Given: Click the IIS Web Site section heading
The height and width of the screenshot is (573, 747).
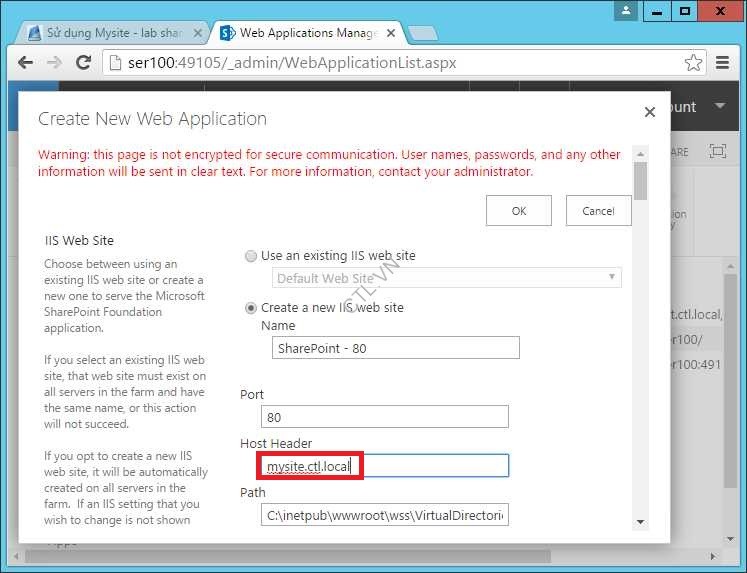Looking at the screenshot, I should click(79, 241).
